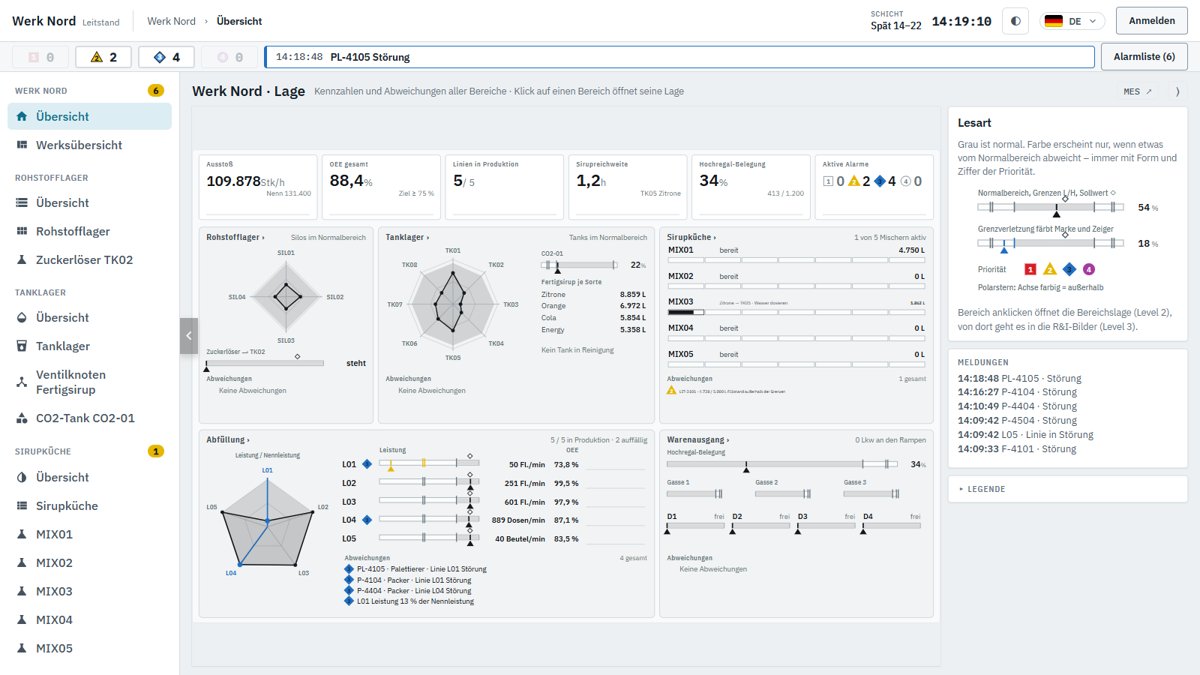Viewport: 1200px width, 675px height.
Task: Click the drop icon of Übersicht under TANKLAGER
Action: pyautogui.click(x=22, y=318)
